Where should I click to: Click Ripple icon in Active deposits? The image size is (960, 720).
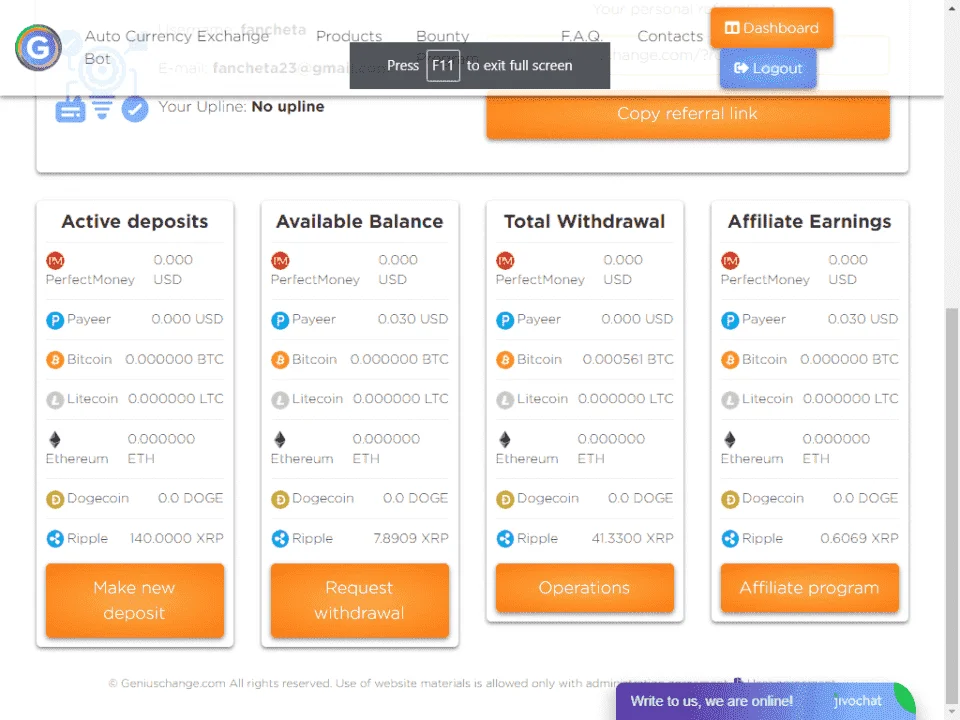tap(55, 539)
